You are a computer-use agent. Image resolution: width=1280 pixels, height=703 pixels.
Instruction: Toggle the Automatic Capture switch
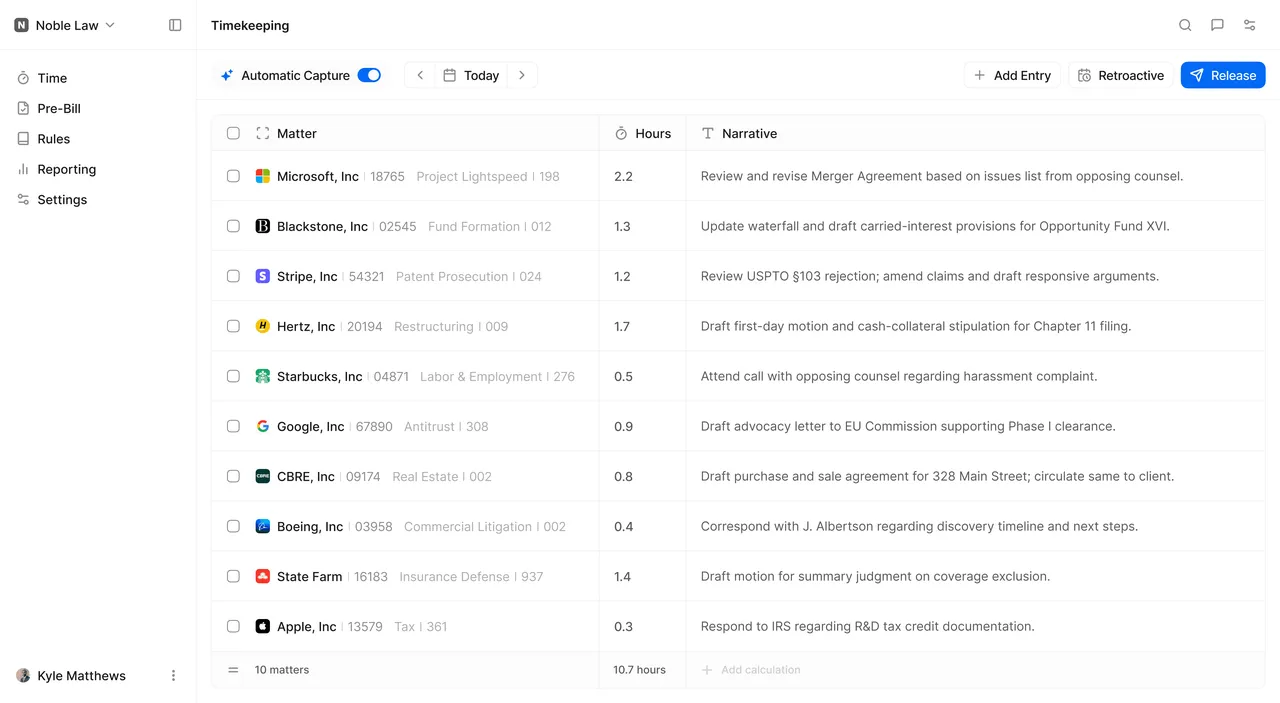(369, 75)
